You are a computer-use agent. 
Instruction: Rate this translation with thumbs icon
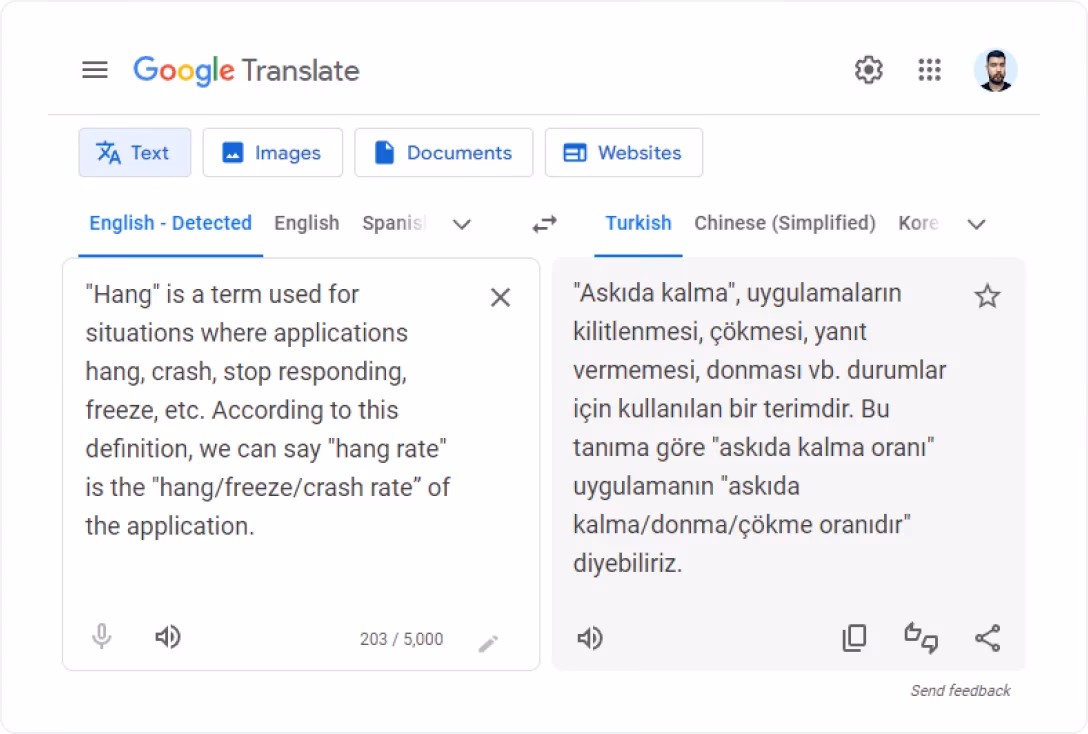[x=921, y=638]
